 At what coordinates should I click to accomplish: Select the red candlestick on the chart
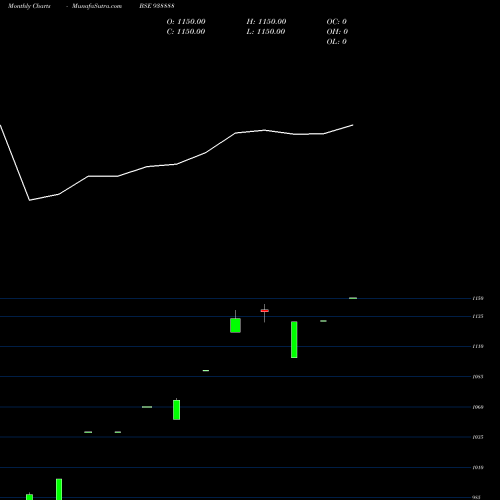point(265,311)
